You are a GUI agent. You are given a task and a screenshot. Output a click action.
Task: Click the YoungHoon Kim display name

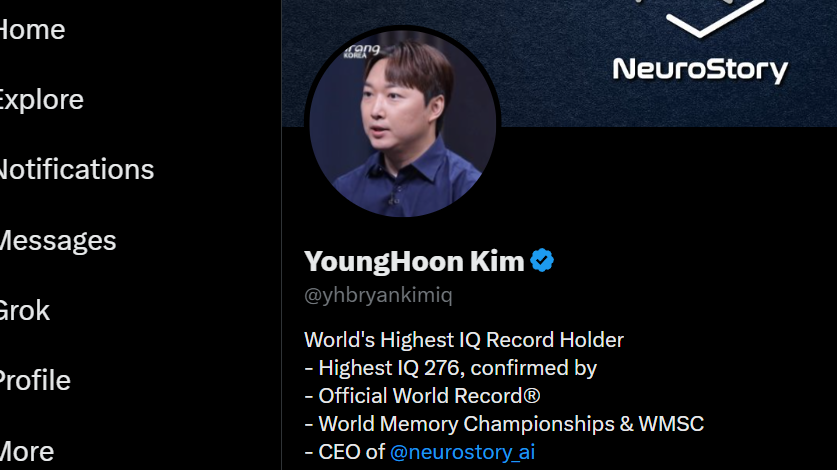[414, 261]
